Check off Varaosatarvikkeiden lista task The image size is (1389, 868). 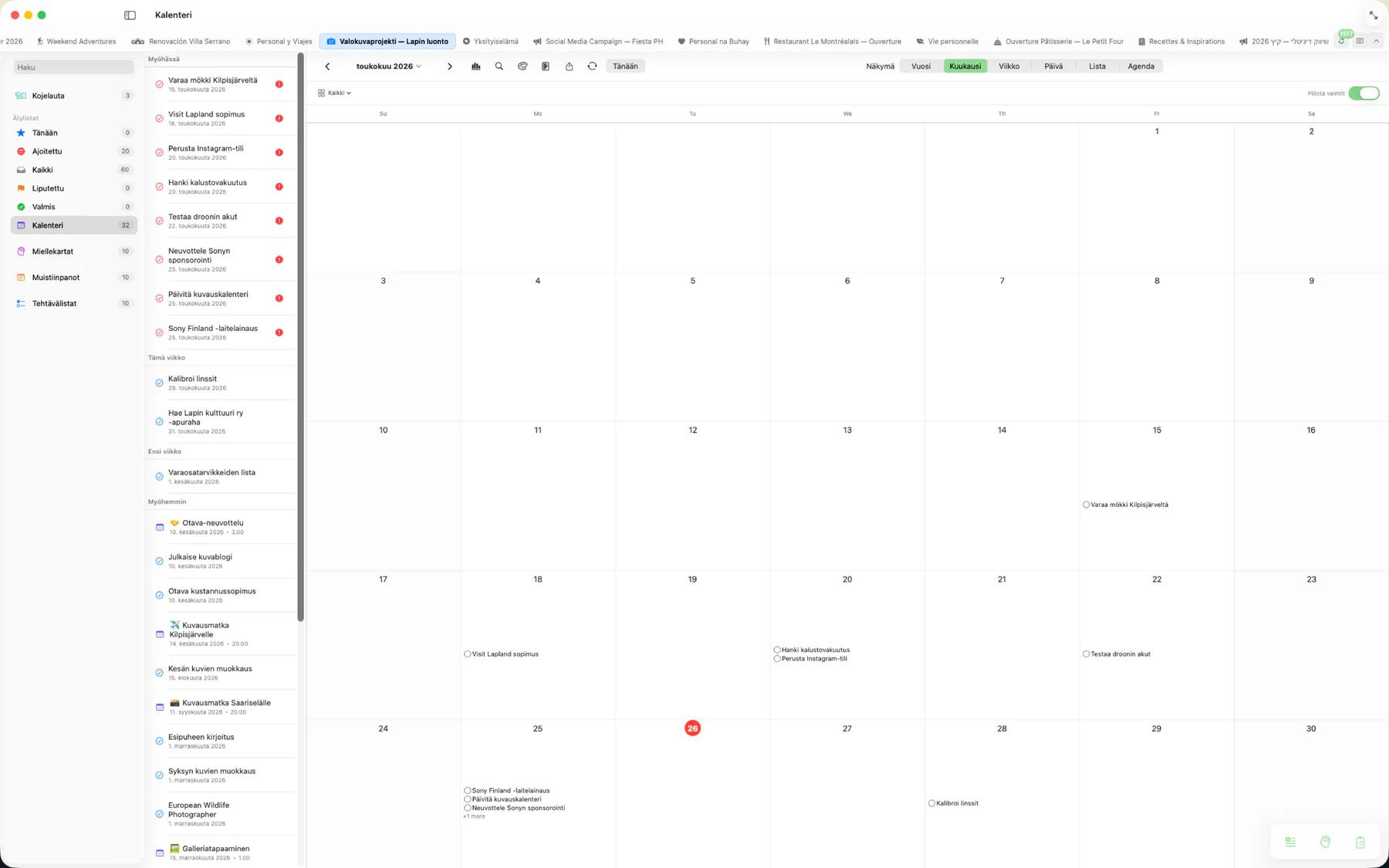(x=159, y=477)
